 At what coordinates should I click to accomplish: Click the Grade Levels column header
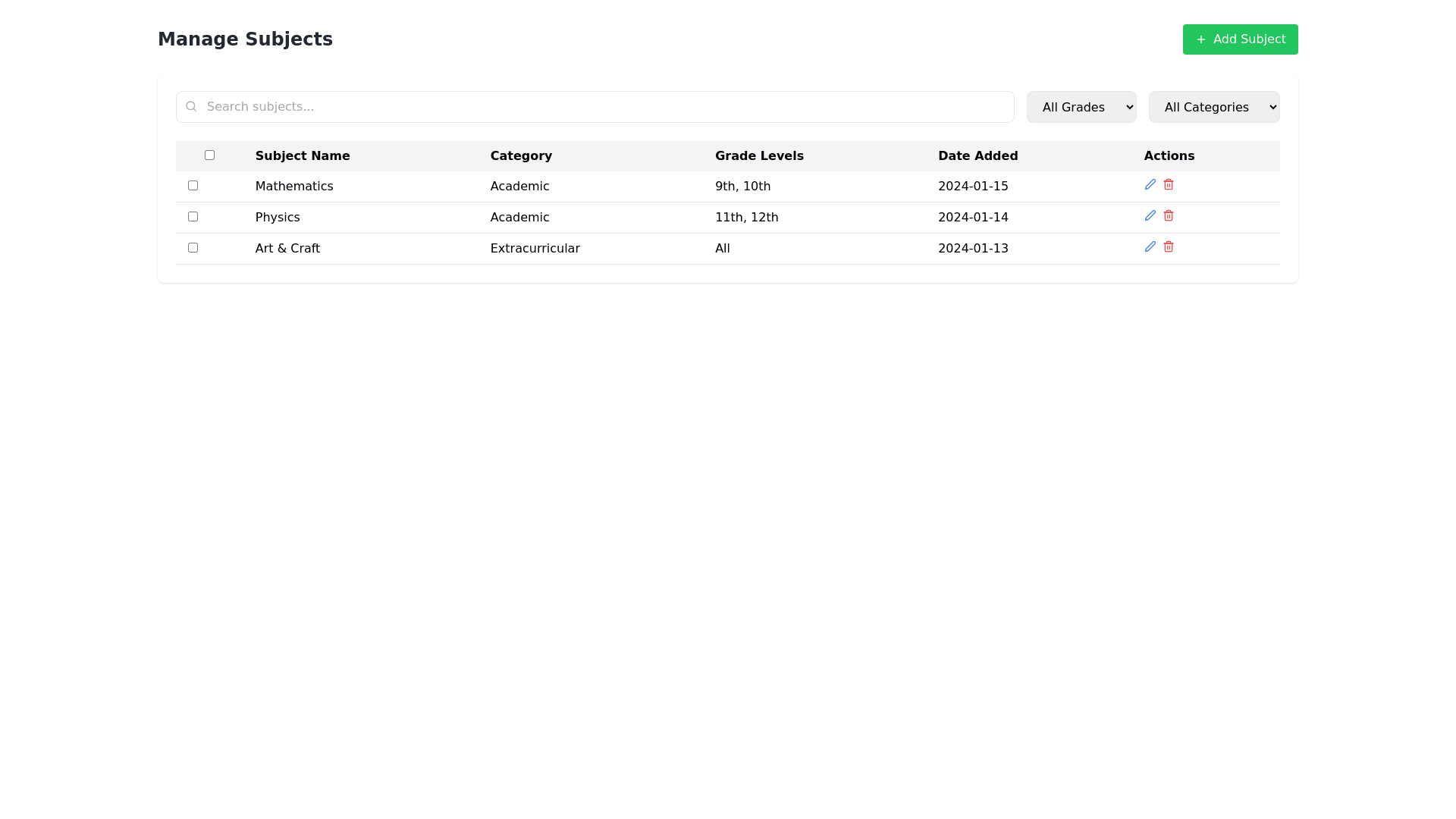click(758, 155)
